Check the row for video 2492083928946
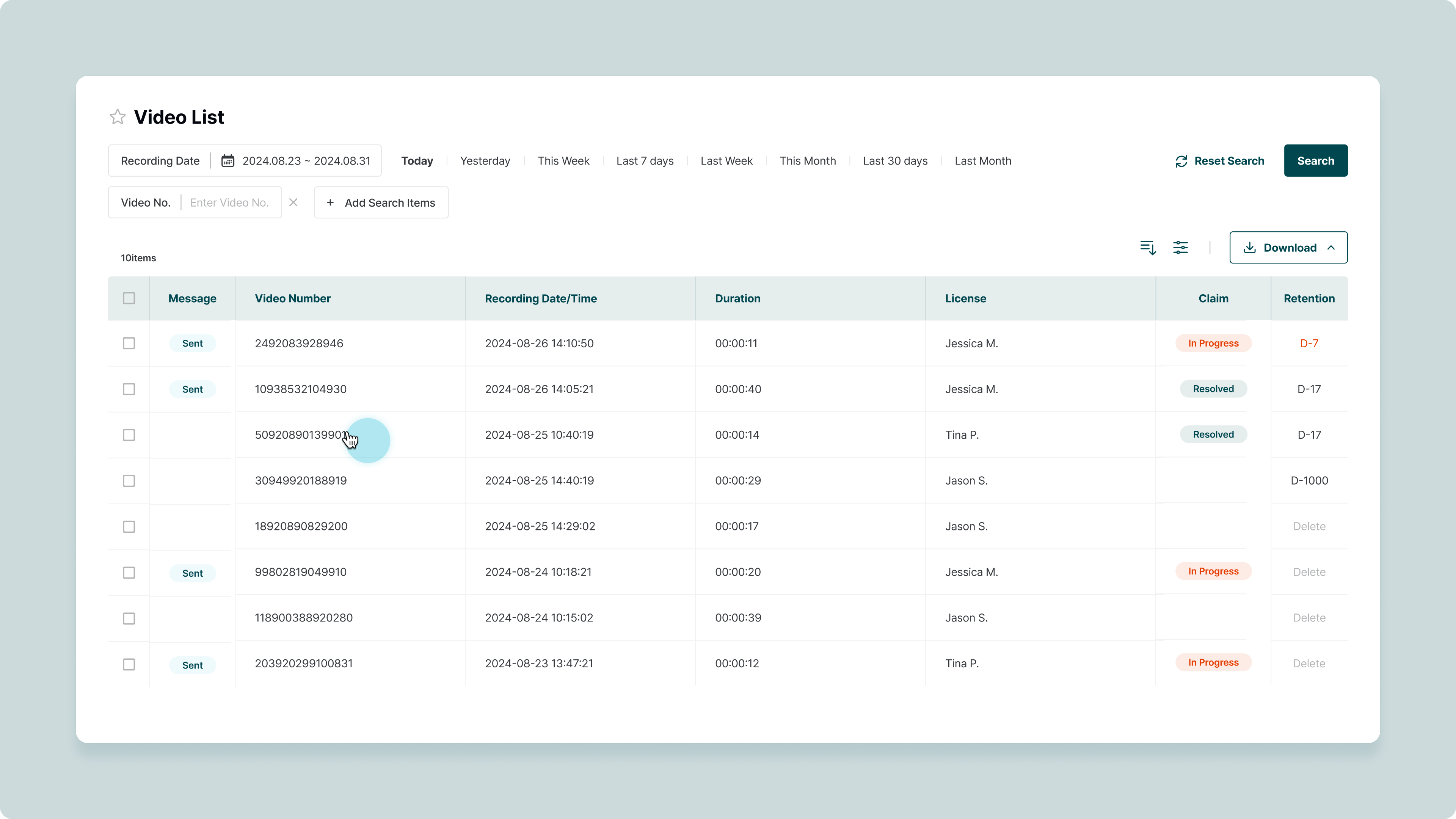1456x819 pixels. pyautogui.click(x=129, y=343)
